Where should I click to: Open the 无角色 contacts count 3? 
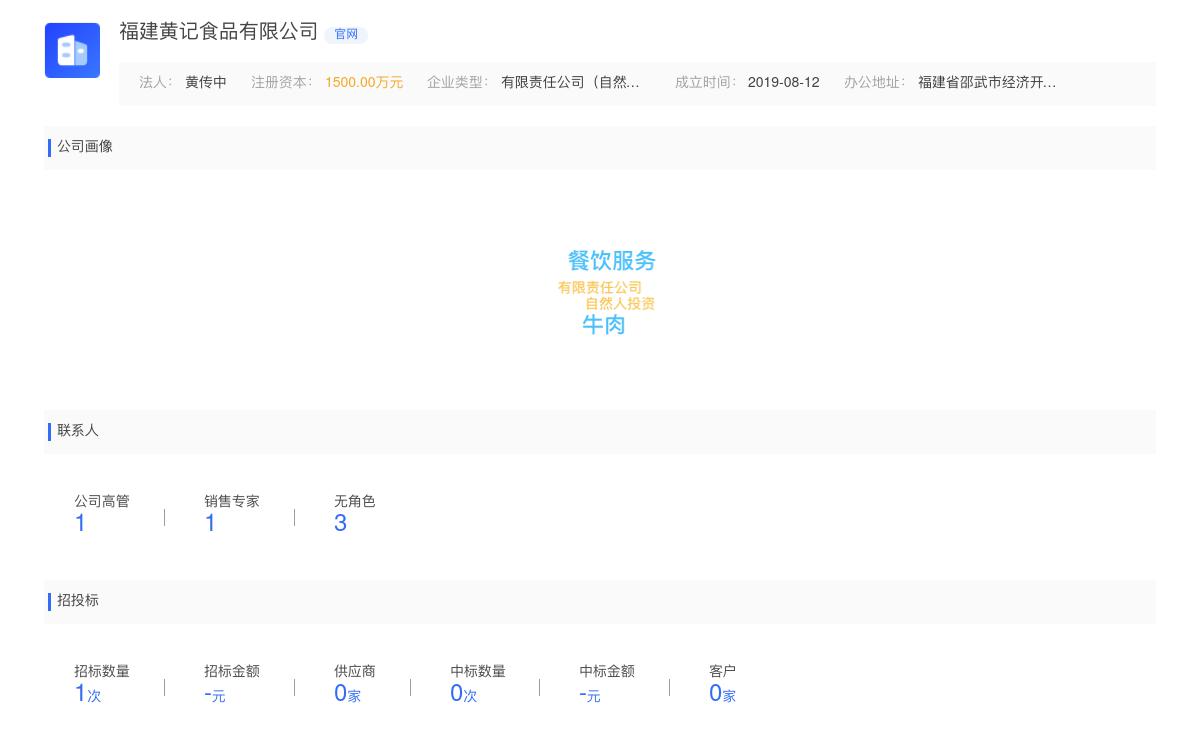(340, 522)
